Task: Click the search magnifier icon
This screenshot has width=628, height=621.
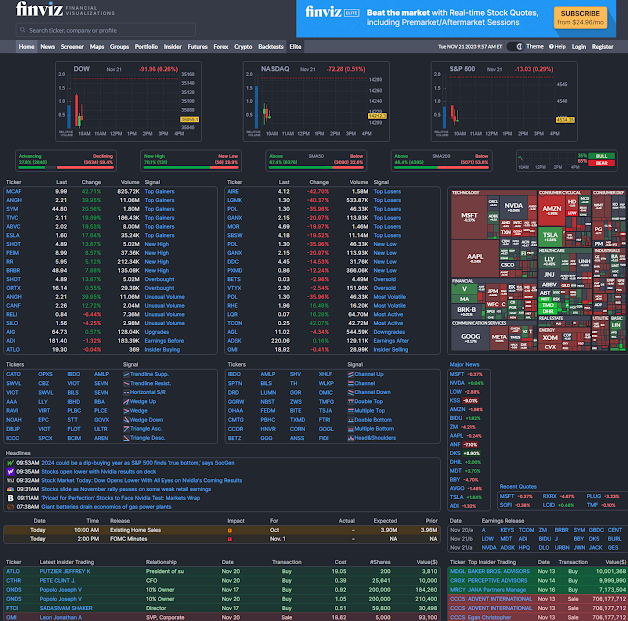Action: point(23,30)
